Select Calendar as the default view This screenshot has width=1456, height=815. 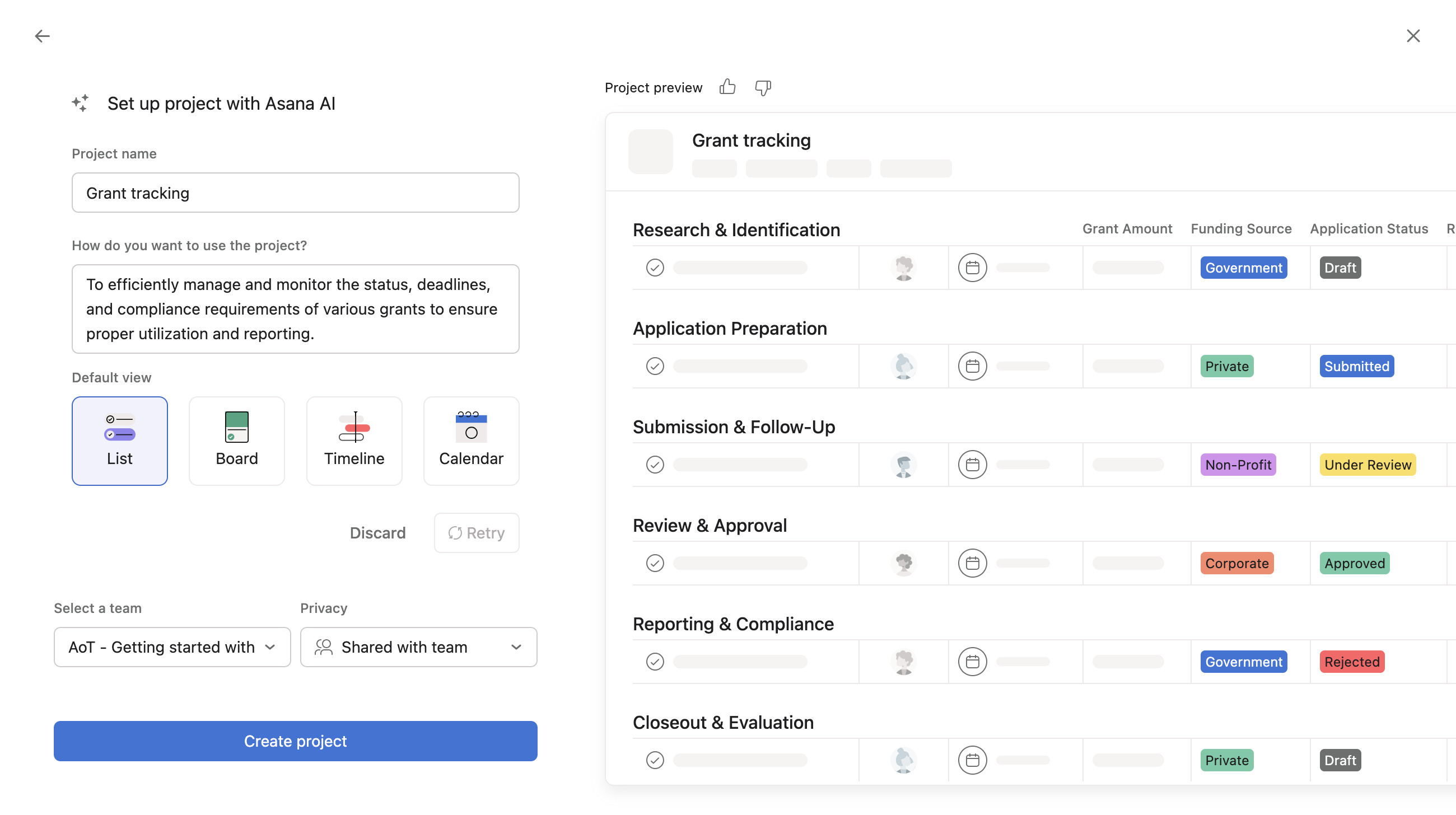pyautogui.click(x=471, y=441)
